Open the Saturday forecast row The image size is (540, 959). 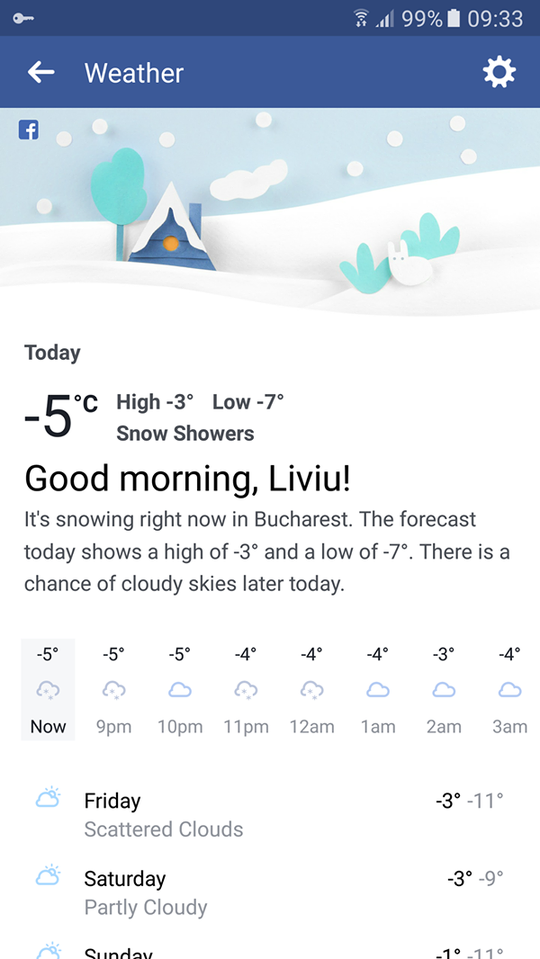coord(270,892)
